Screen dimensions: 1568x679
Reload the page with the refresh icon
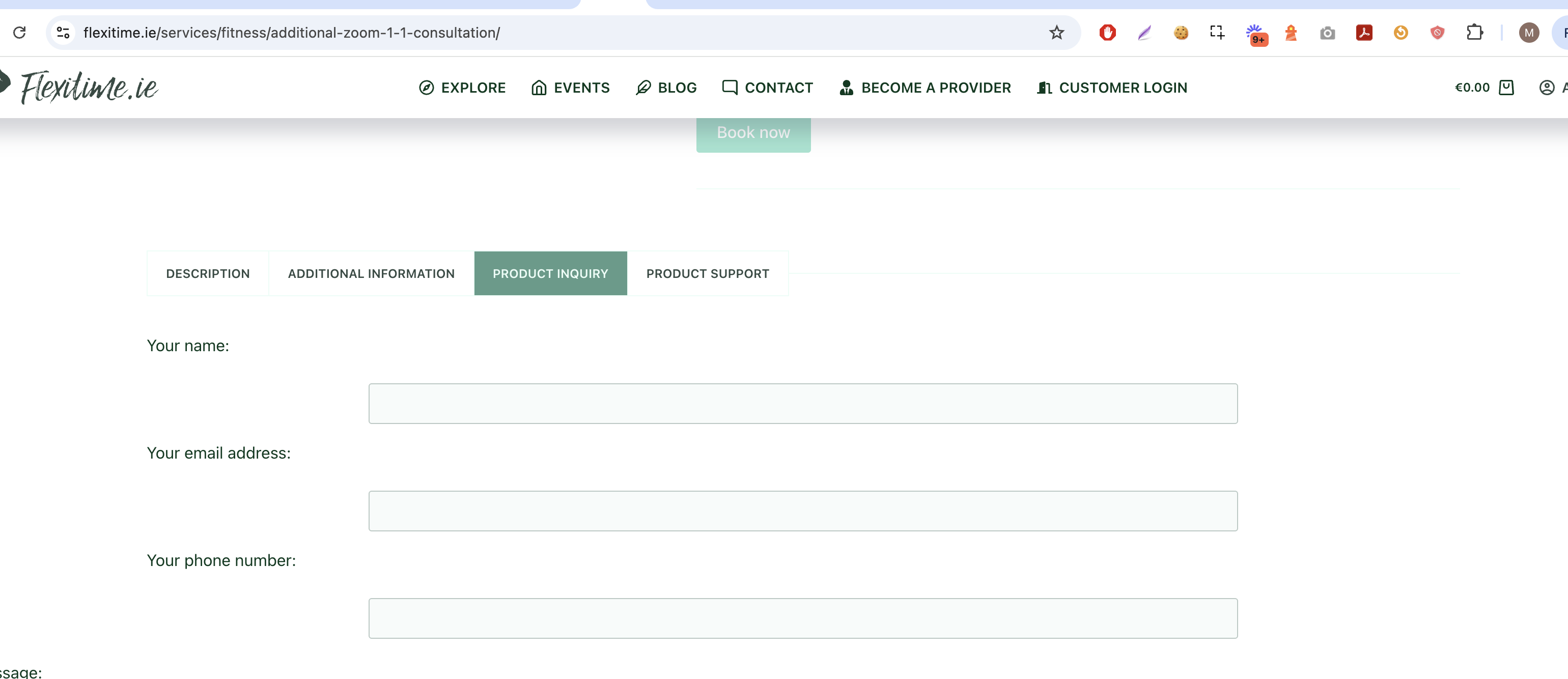coord(19,32)
